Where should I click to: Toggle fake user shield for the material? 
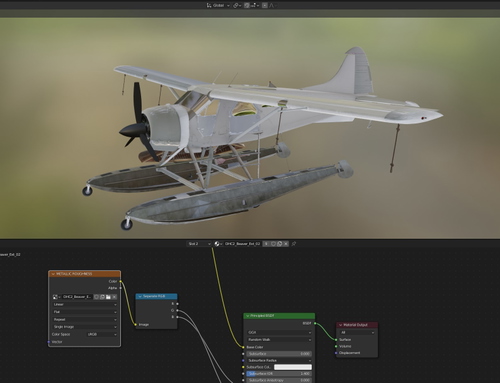273,244
